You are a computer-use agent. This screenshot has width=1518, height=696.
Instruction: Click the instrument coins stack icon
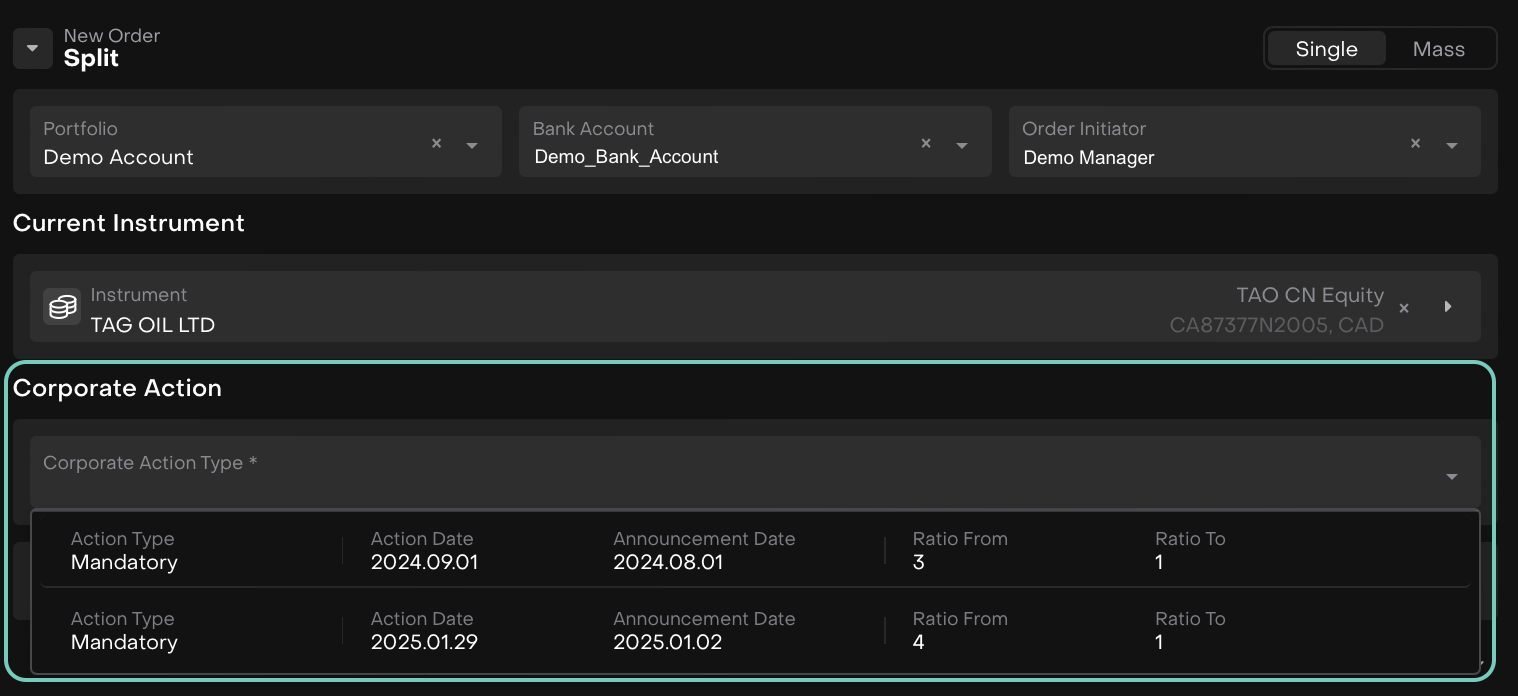62,307
